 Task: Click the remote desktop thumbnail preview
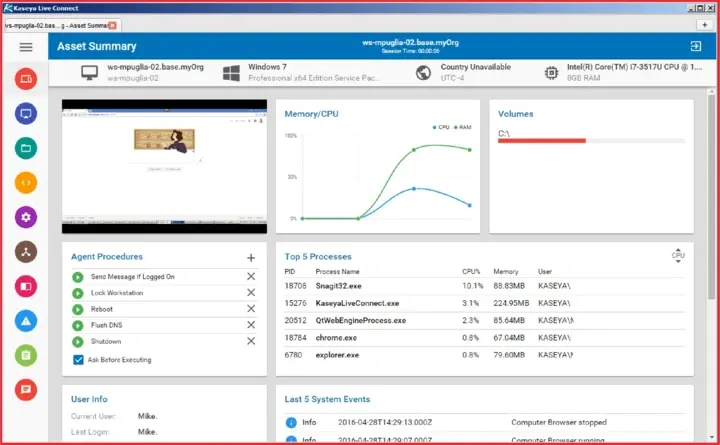coord(164,166)
